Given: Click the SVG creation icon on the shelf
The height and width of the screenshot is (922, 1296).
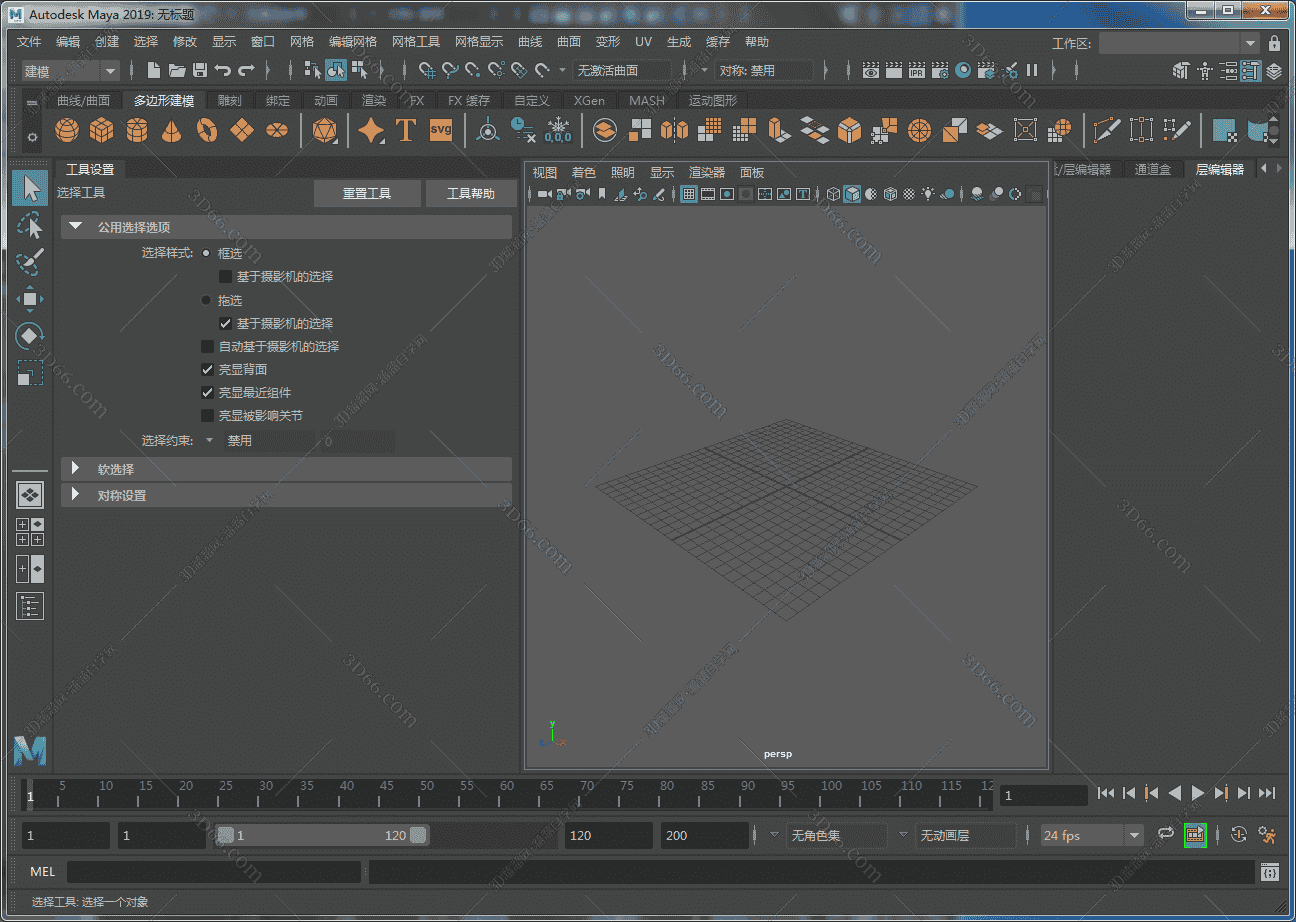Looking at the screenshot, I should tap(440, 130).
